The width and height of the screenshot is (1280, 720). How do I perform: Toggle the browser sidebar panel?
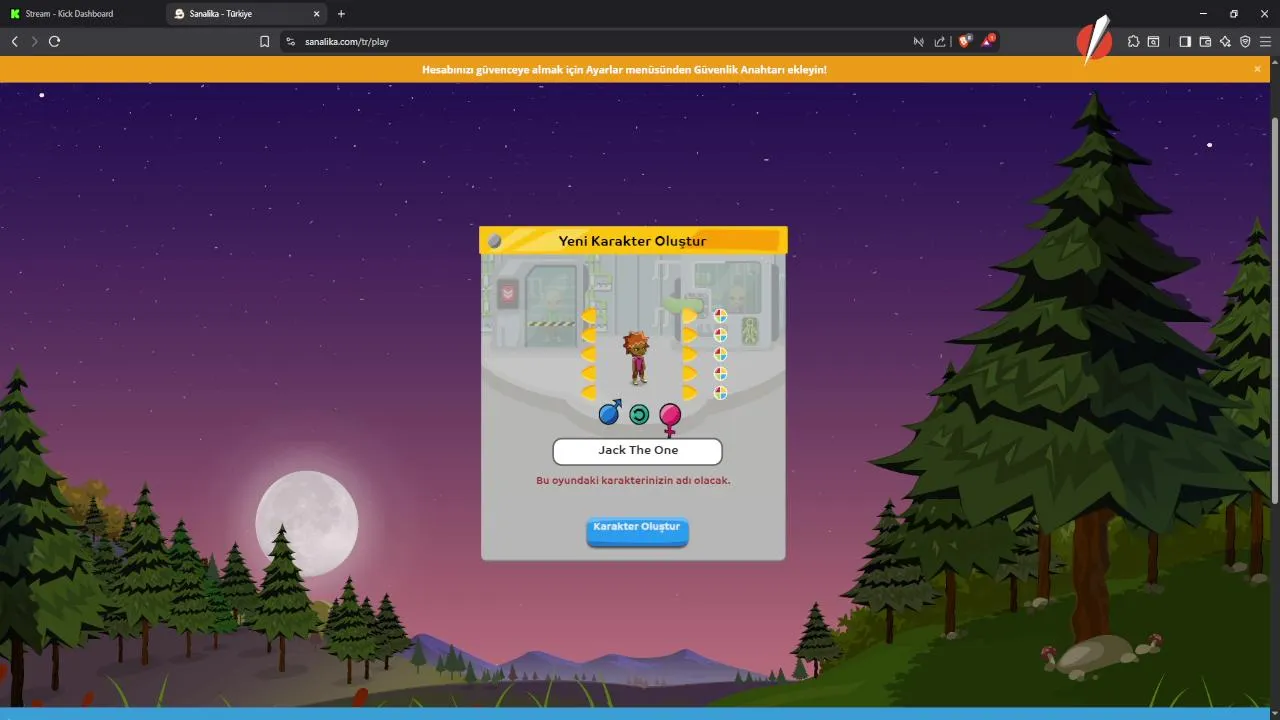[x=1185, y=42]
